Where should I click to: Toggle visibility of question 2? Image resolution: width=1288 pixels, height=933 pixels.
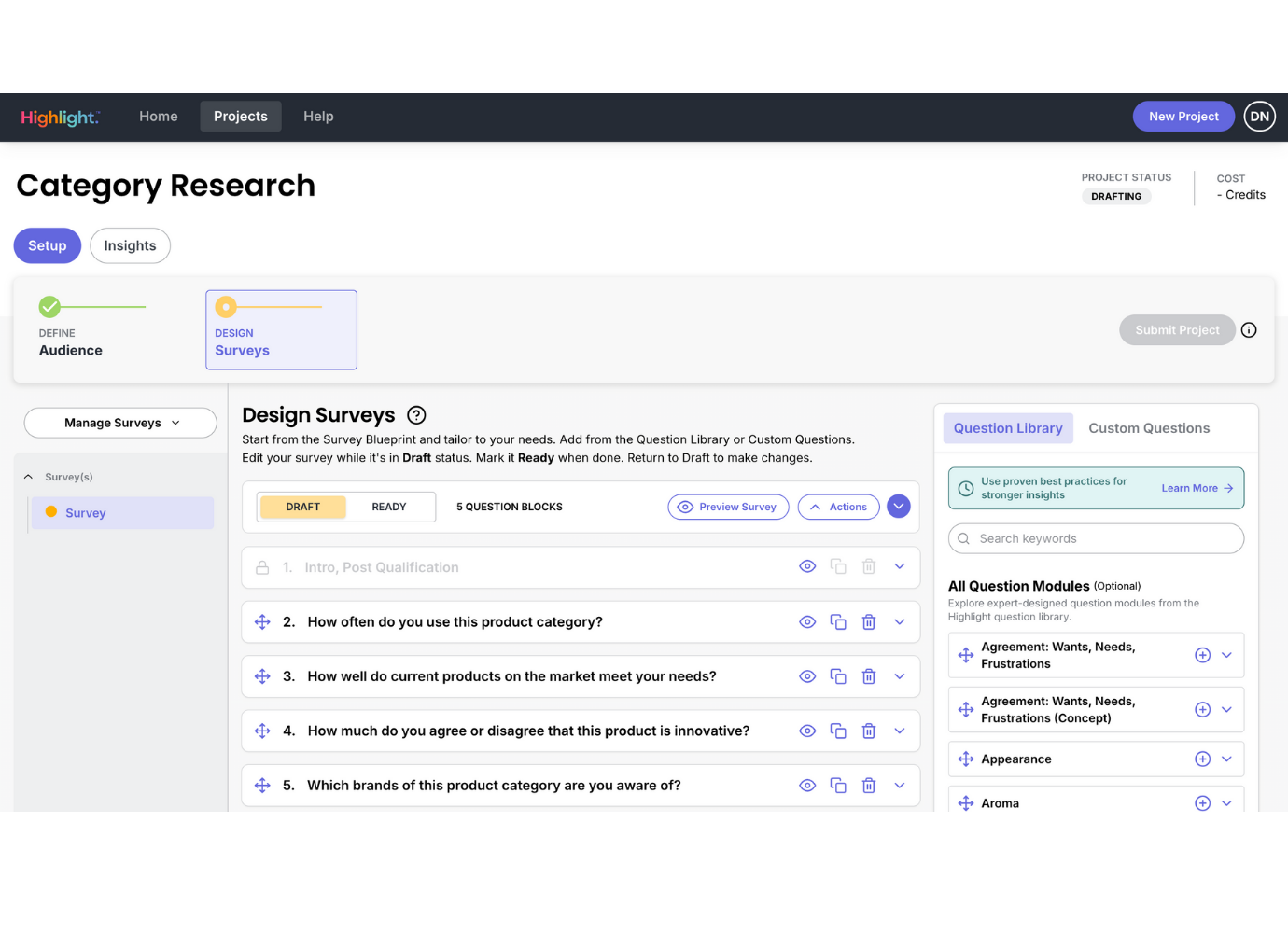[x=807, y=622]
